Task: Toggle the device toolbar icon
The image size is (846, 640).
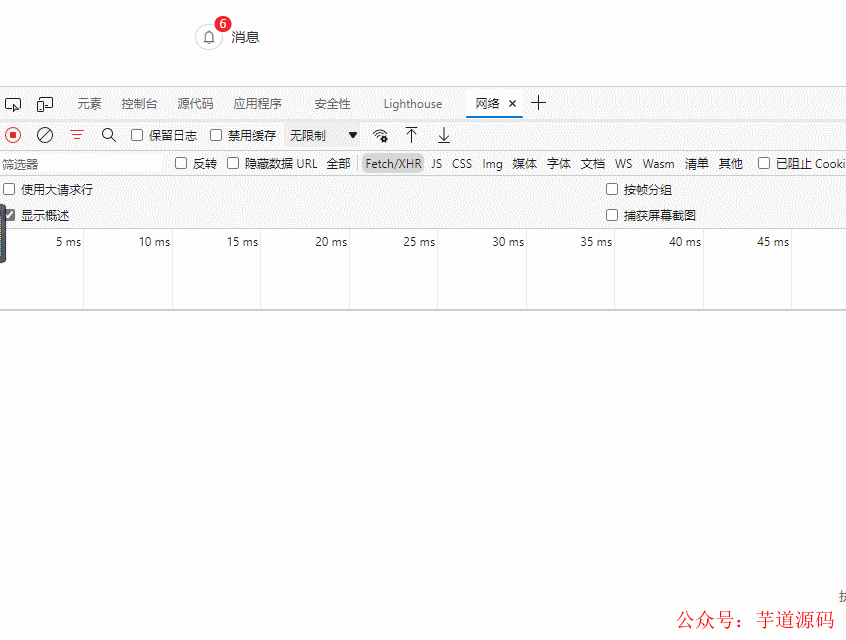Action: (x=44, y=103)
